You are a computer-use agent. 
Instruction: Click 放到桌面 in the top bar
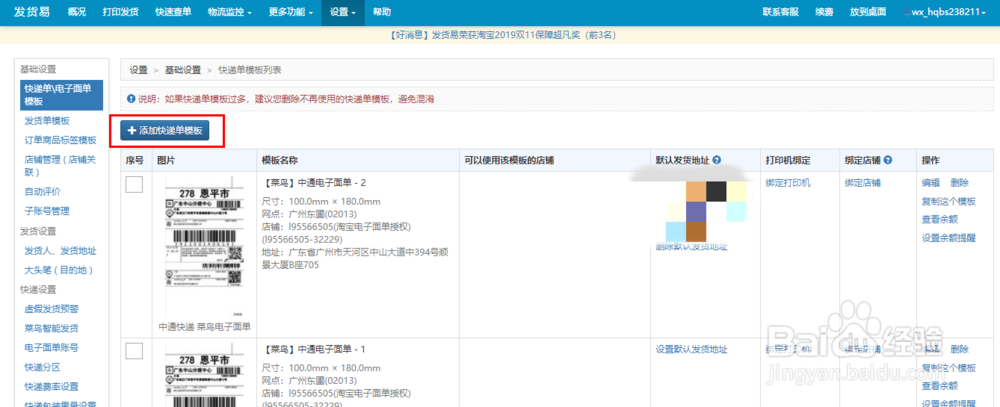[x=867, y=12]
